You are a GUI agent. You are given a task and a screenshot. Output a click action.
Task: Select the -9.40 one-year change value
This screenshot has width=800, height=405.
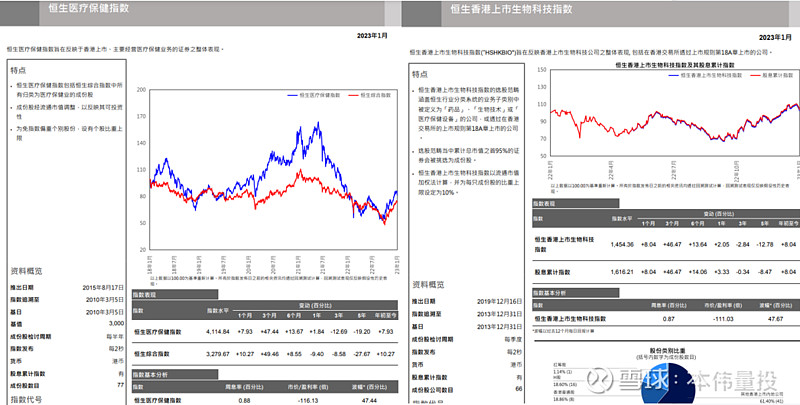(316, 354)
